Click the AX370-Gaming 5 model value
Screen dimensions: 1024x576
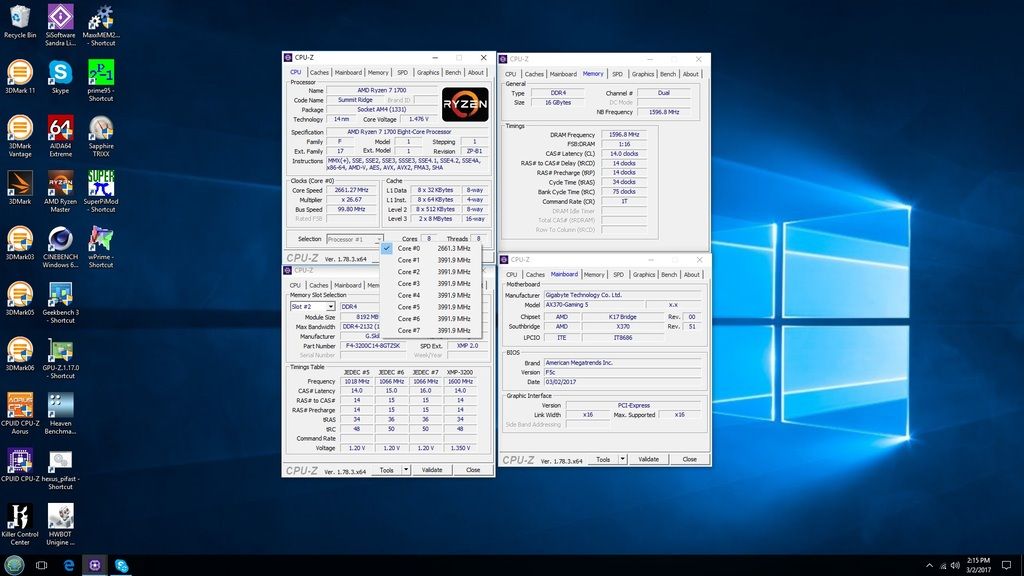click(594, 305)
